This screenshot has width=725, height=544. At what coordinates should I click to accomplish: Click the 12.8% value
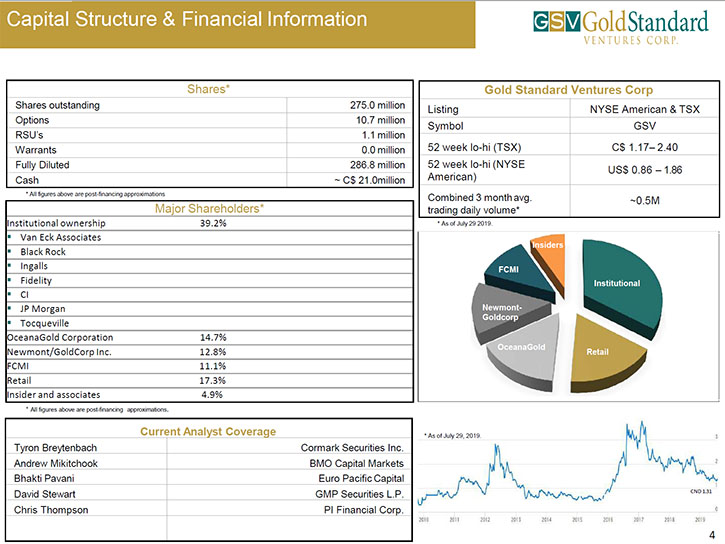[x=213, y=352]
